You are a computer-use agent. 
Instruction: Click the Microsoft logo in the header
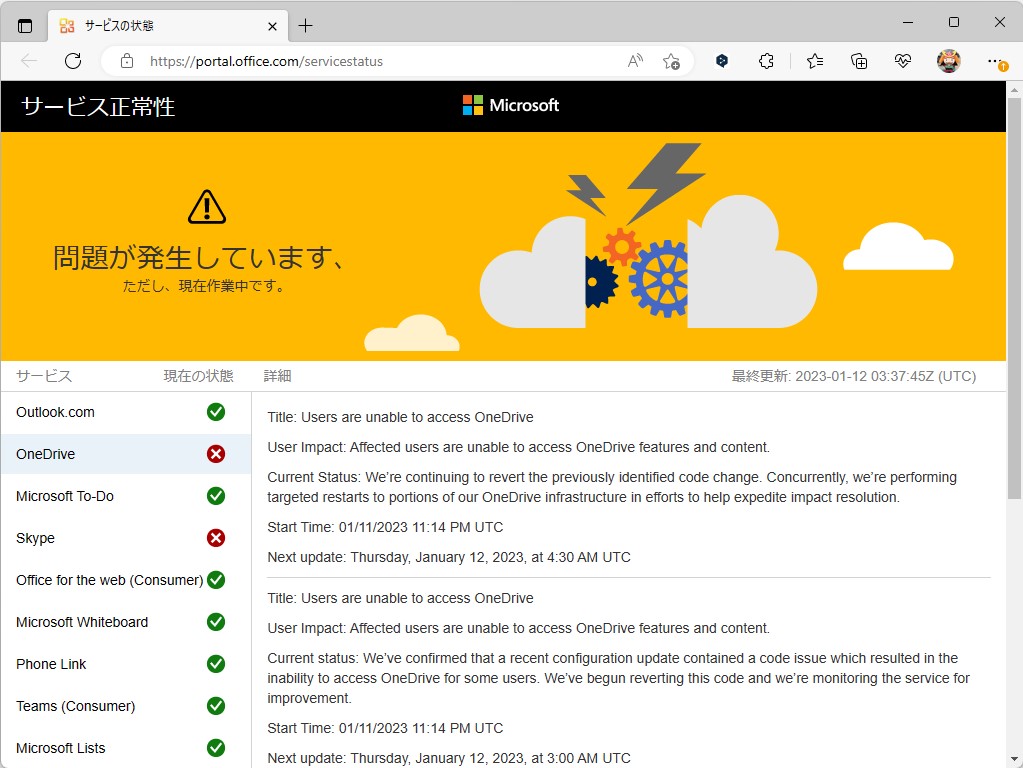(x=510, y=104)
